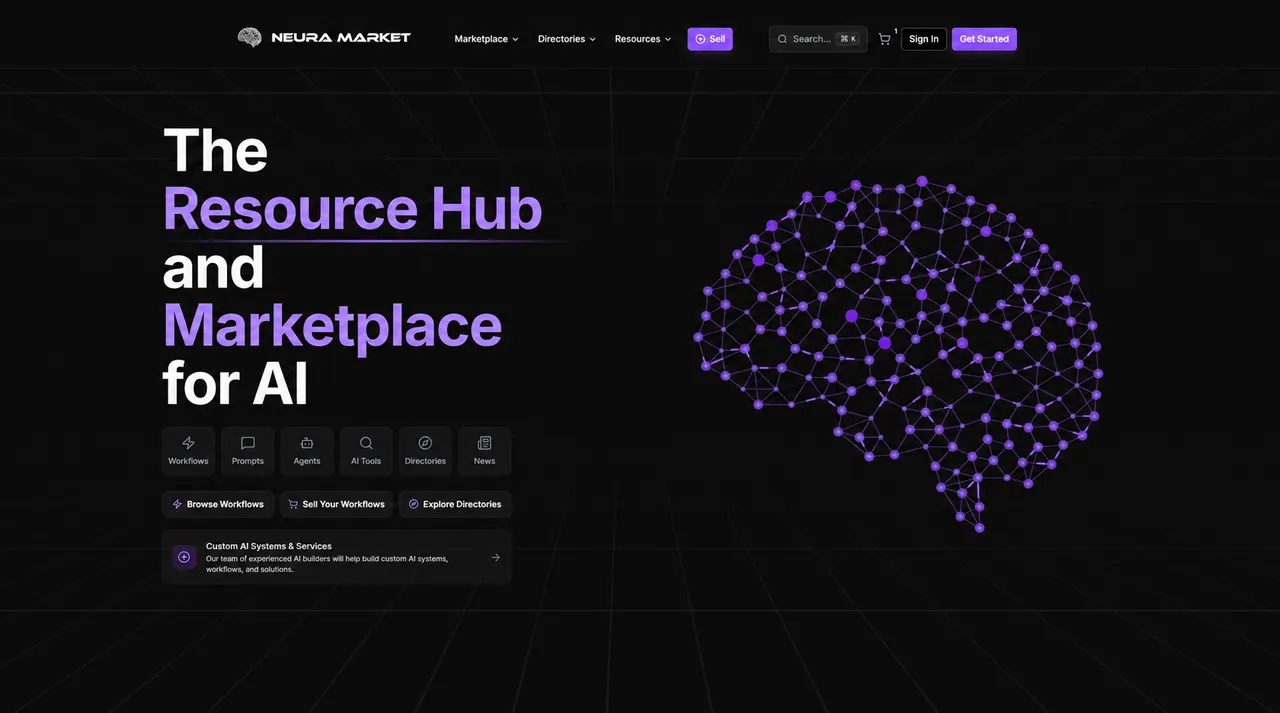
Task: Click the purple Sell button
Action: coord(710,39)
